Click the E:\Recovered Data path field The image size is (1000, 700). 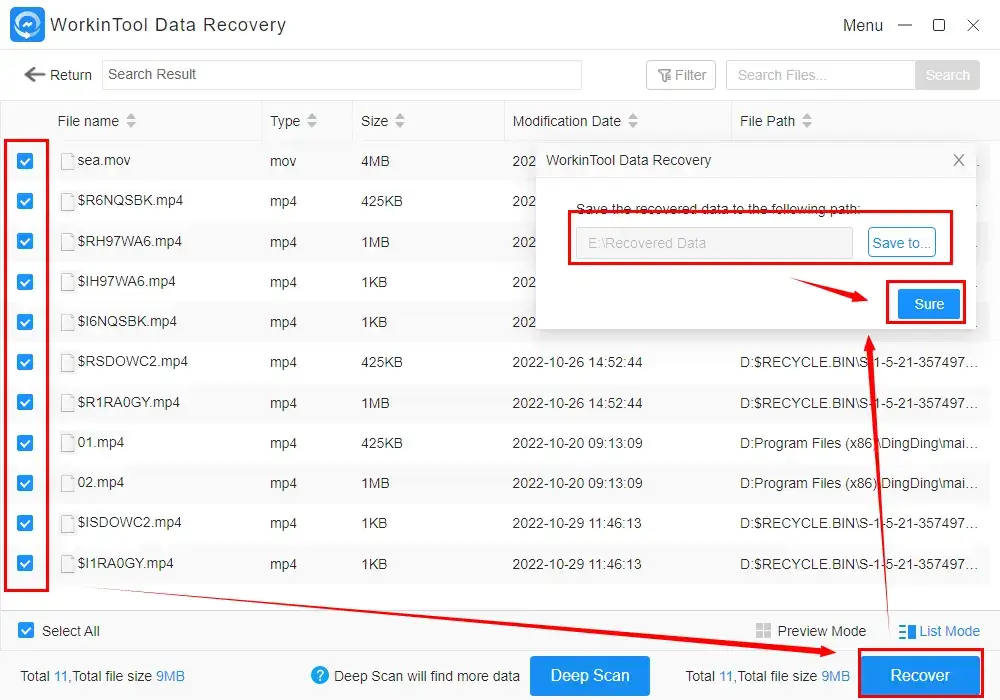point(714,243)
